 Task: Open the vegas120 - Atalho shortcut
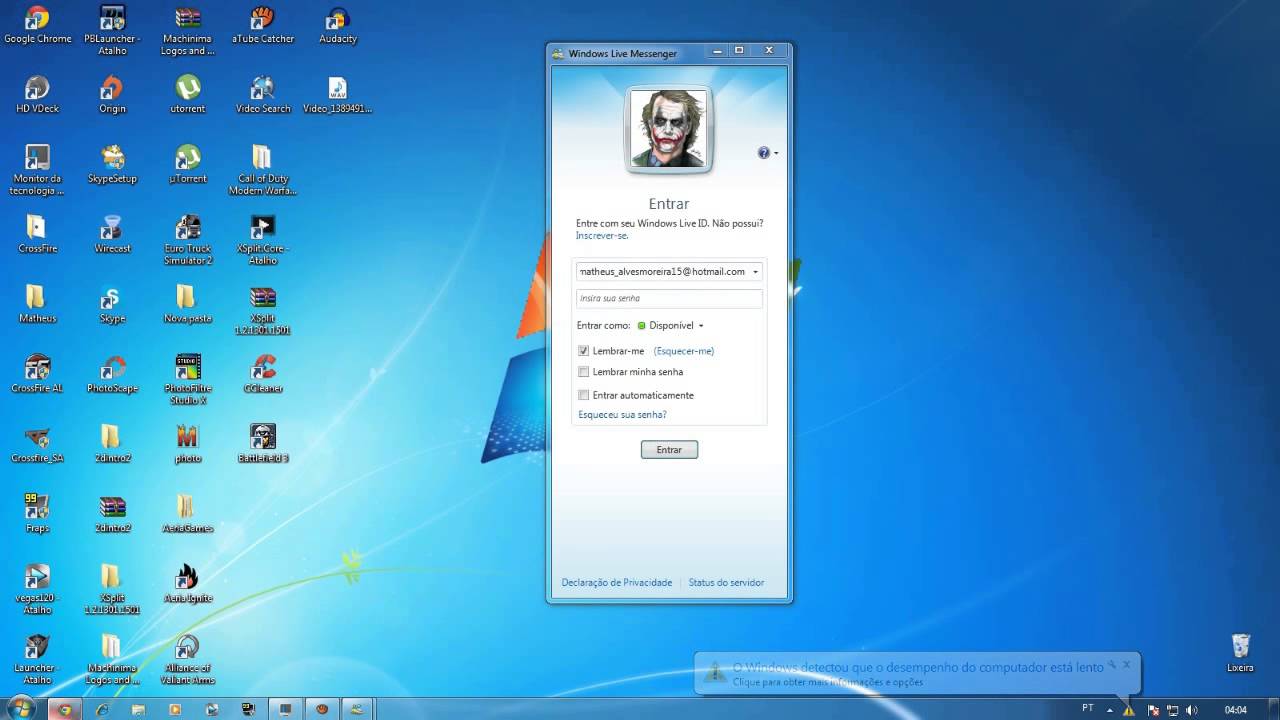pyautogui.click(x=37, y=591)
